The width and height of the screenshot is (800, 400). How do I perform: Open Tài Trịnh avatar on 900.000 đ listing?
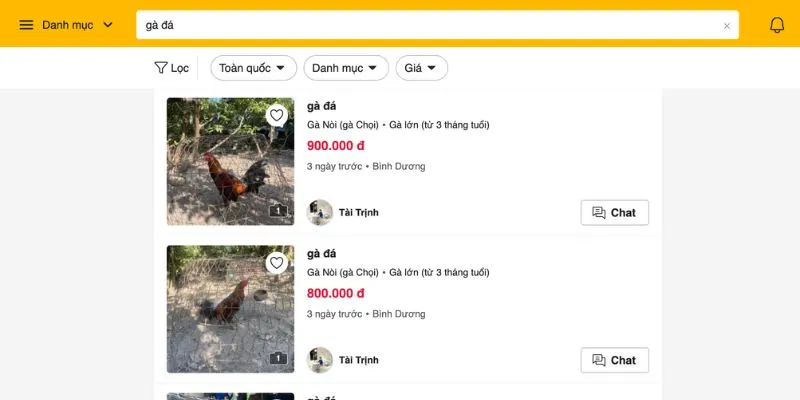click(320, 212)
